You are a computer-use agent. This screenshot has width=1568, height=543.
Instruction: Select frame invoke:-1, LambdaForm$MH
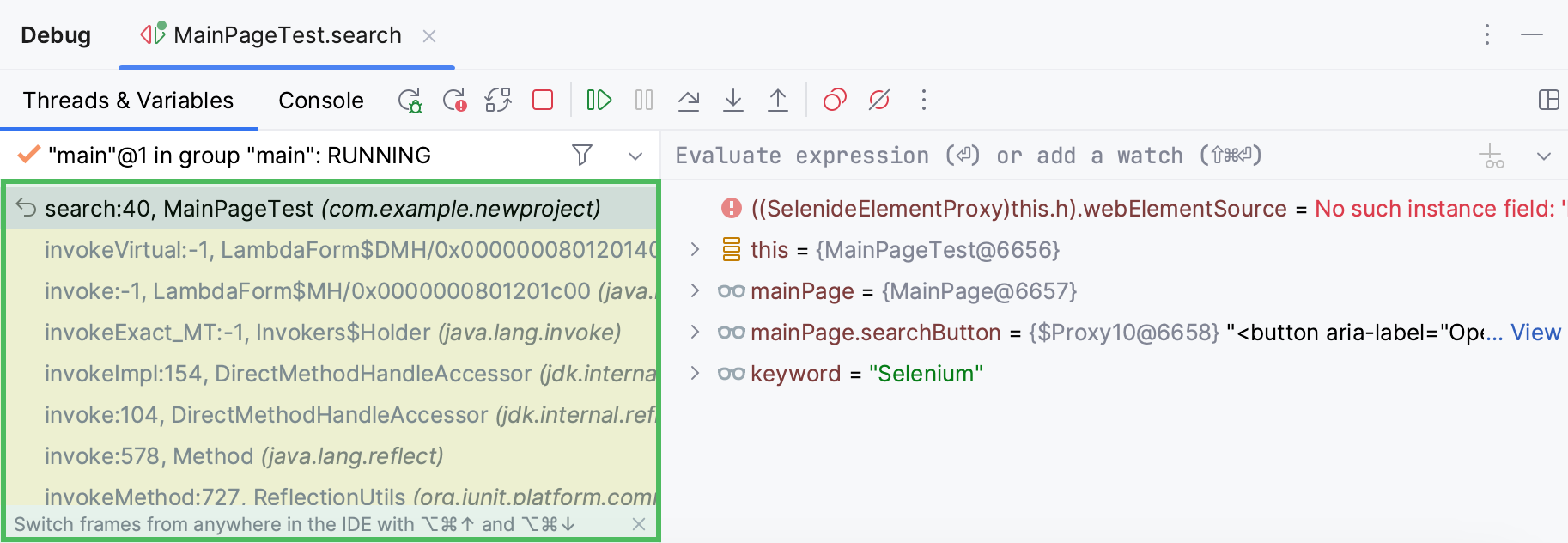(331, 291)
